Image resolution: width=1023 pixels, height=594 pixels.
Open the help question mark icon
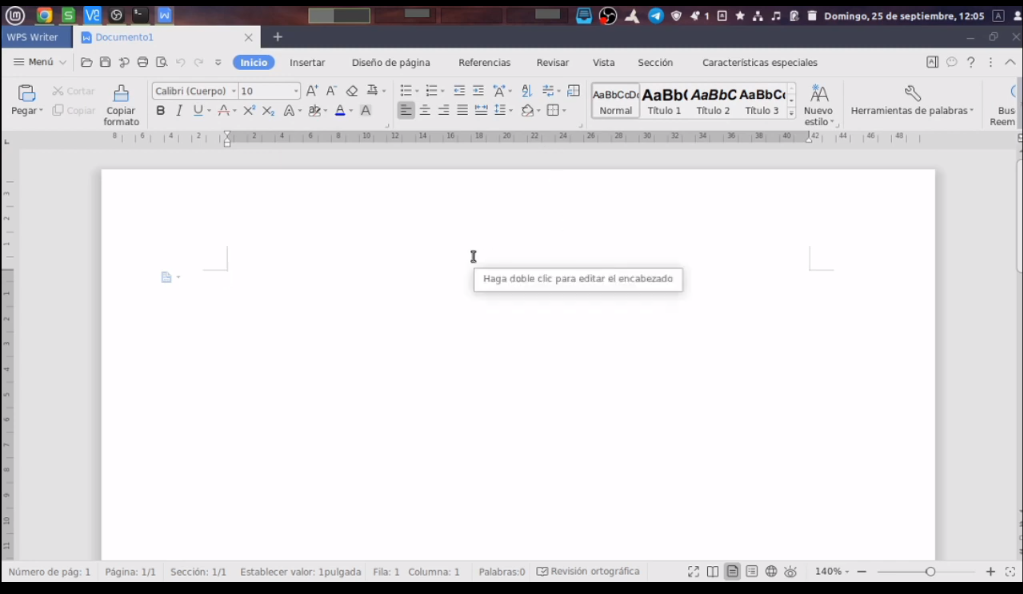971,63
